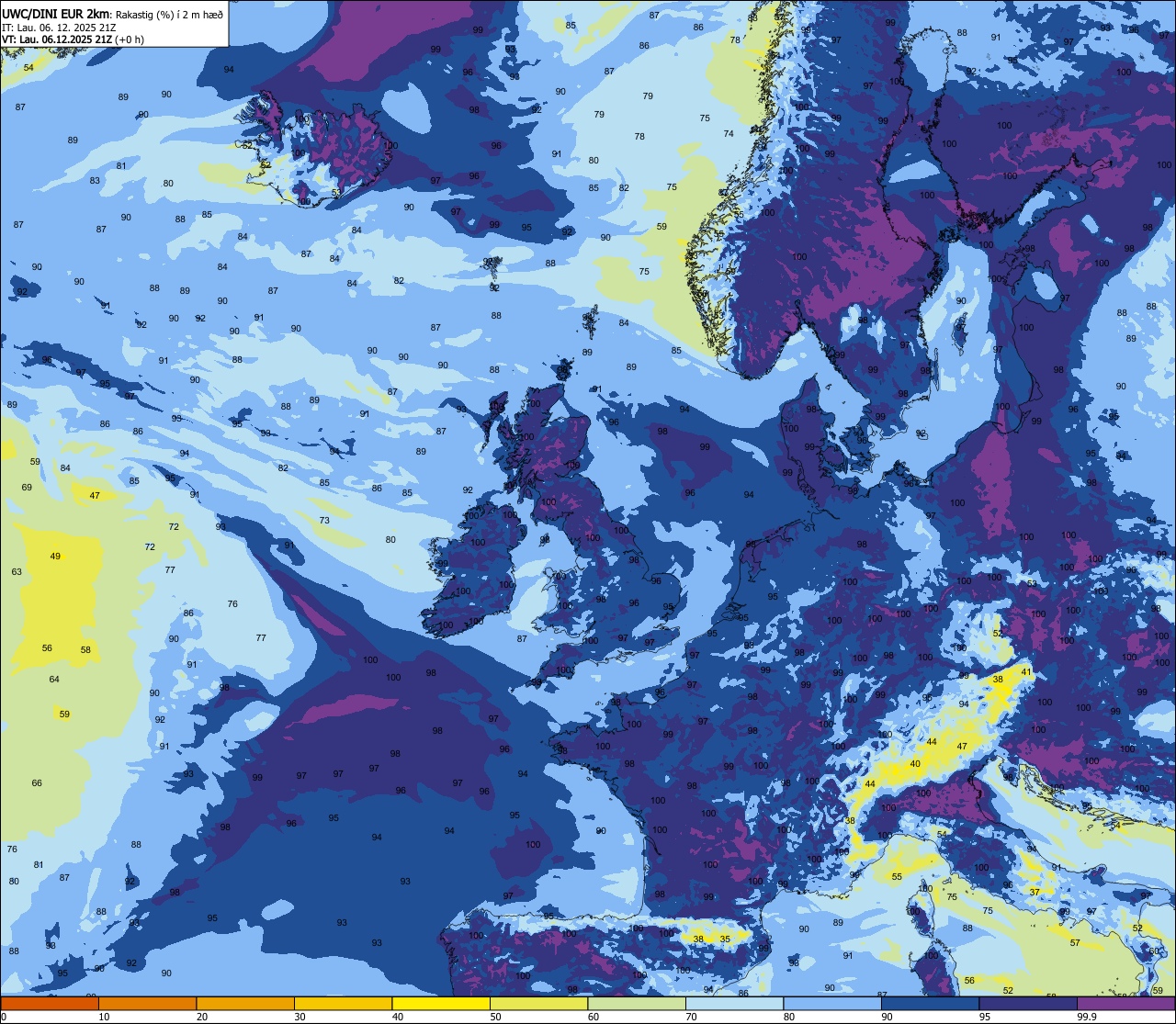Click the humidity value '74' on map

click(729, 134)
